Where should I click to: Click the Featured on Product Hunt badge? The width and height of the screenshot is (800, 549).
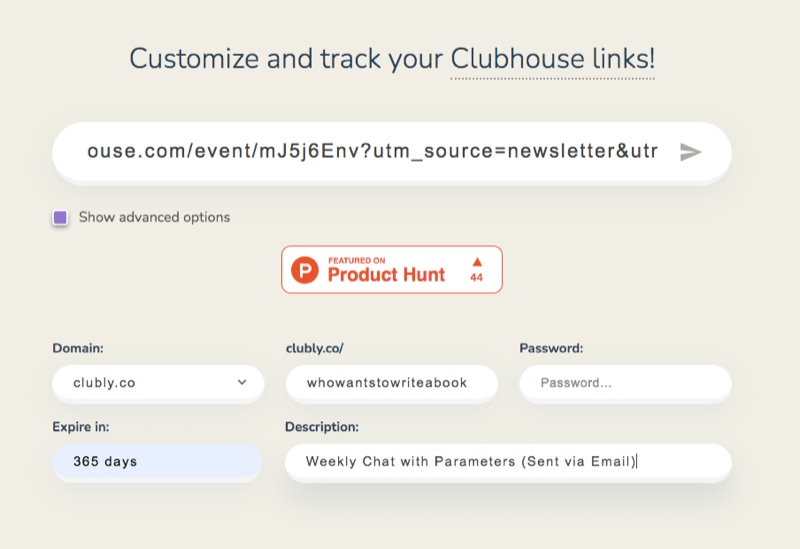tap(392, 269)
